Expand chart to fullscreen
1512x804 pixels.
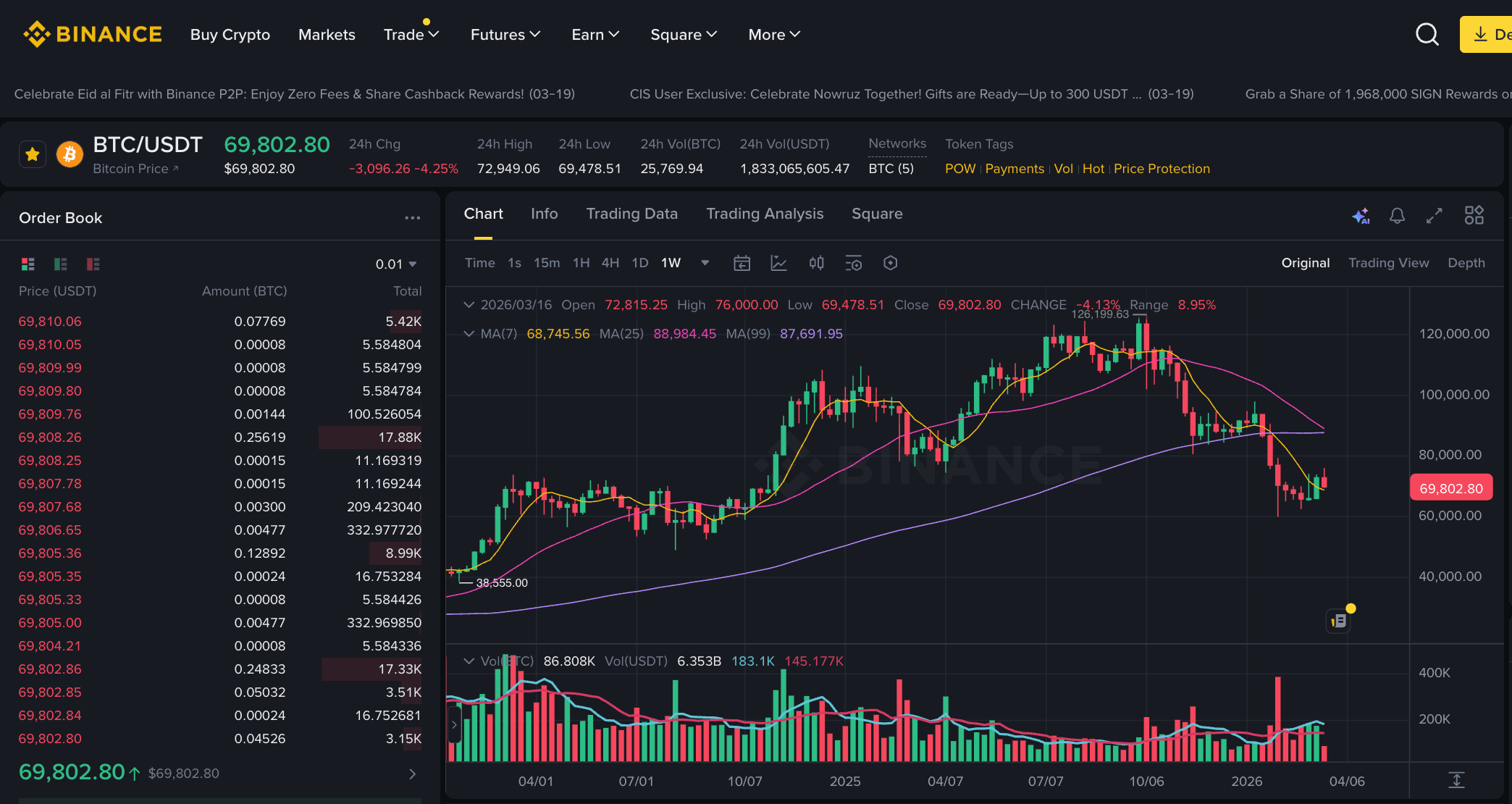coord(1434,216)
